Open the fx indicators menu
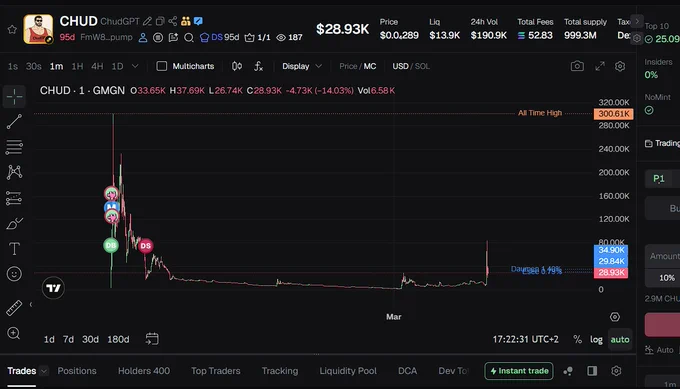 point(258,66)
